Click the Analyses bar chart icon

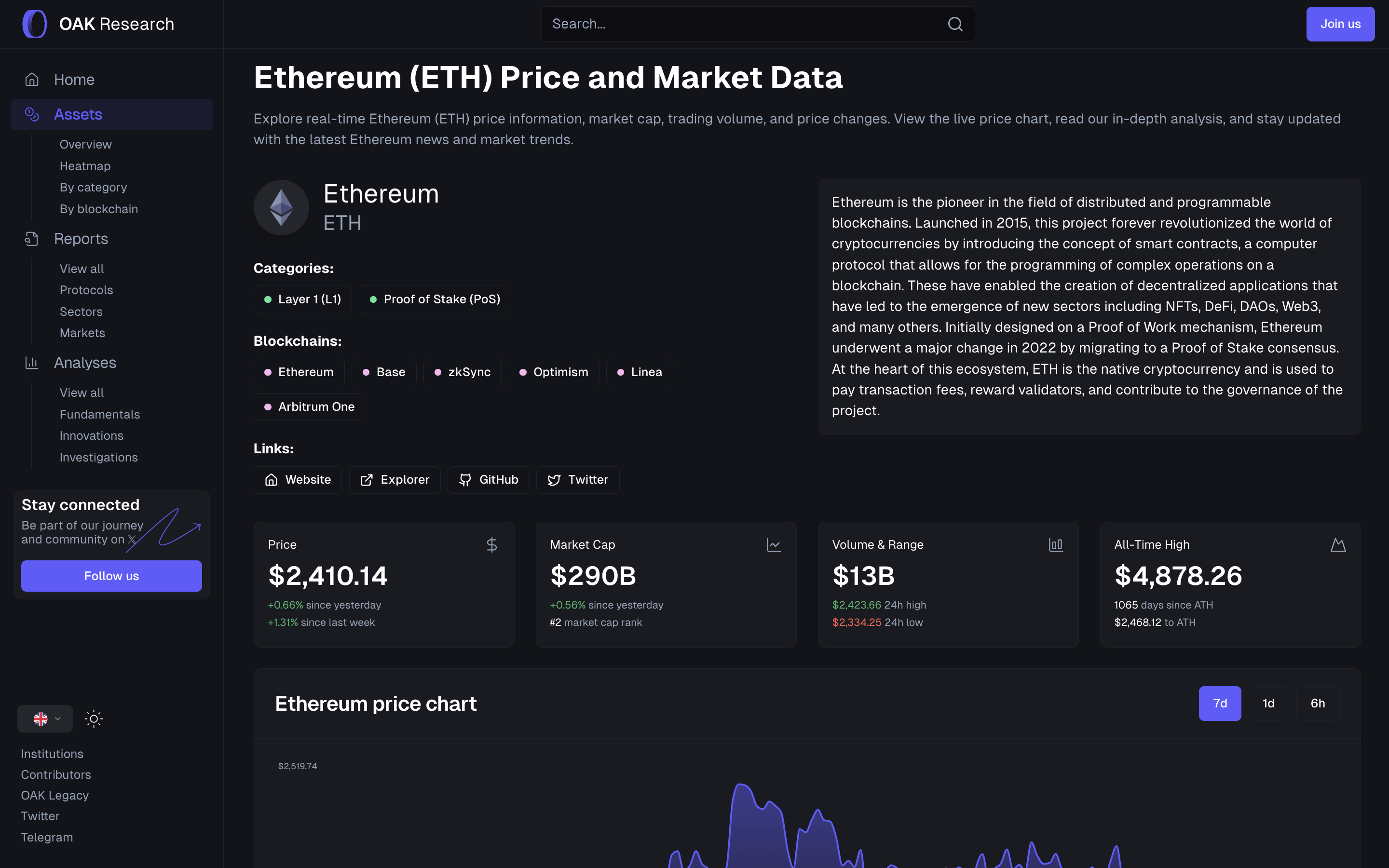(32, 363)
